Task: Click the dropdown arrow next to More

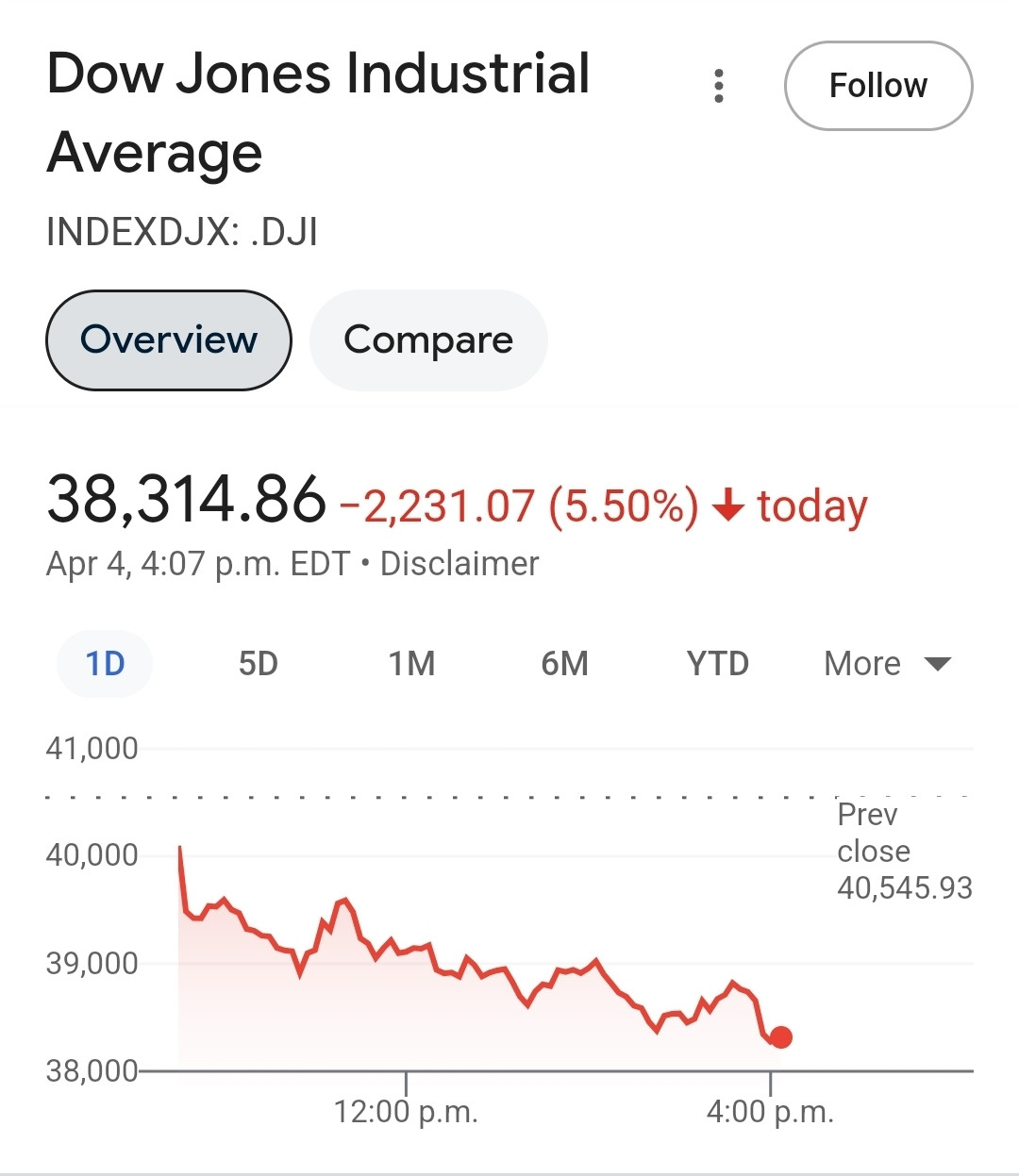Action: pyautogui.click(x=938, y=664)
